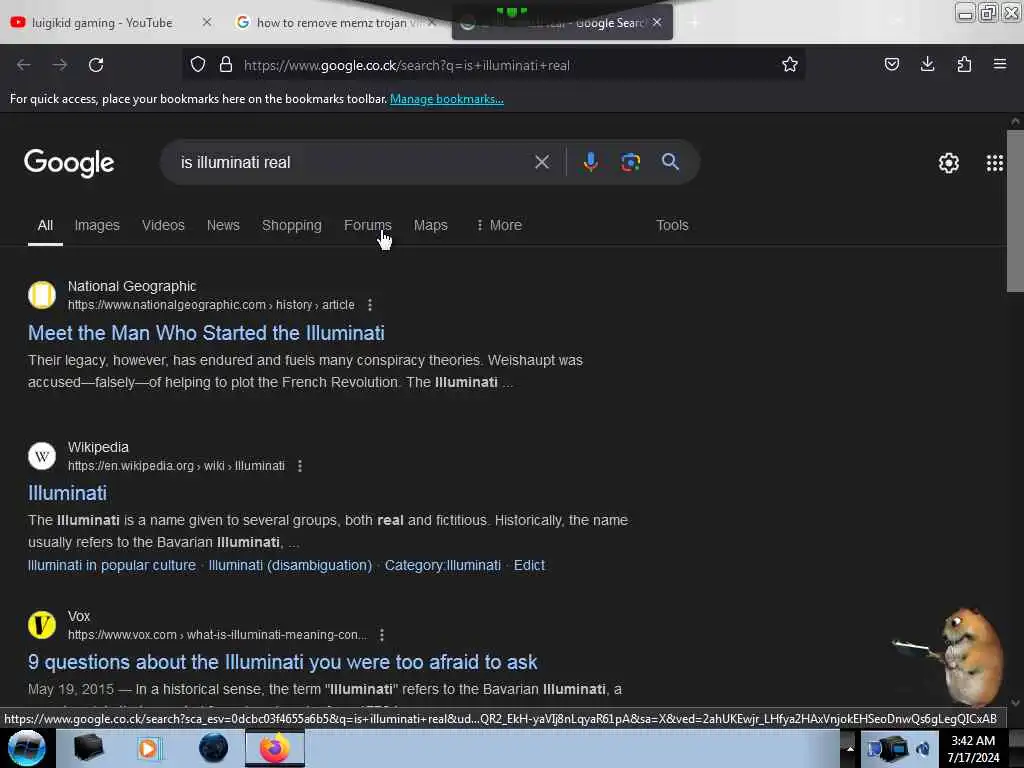Screen dimensions: 1024x768
Task: Switch to the Shopping tab
Action: tap(292, 225)
